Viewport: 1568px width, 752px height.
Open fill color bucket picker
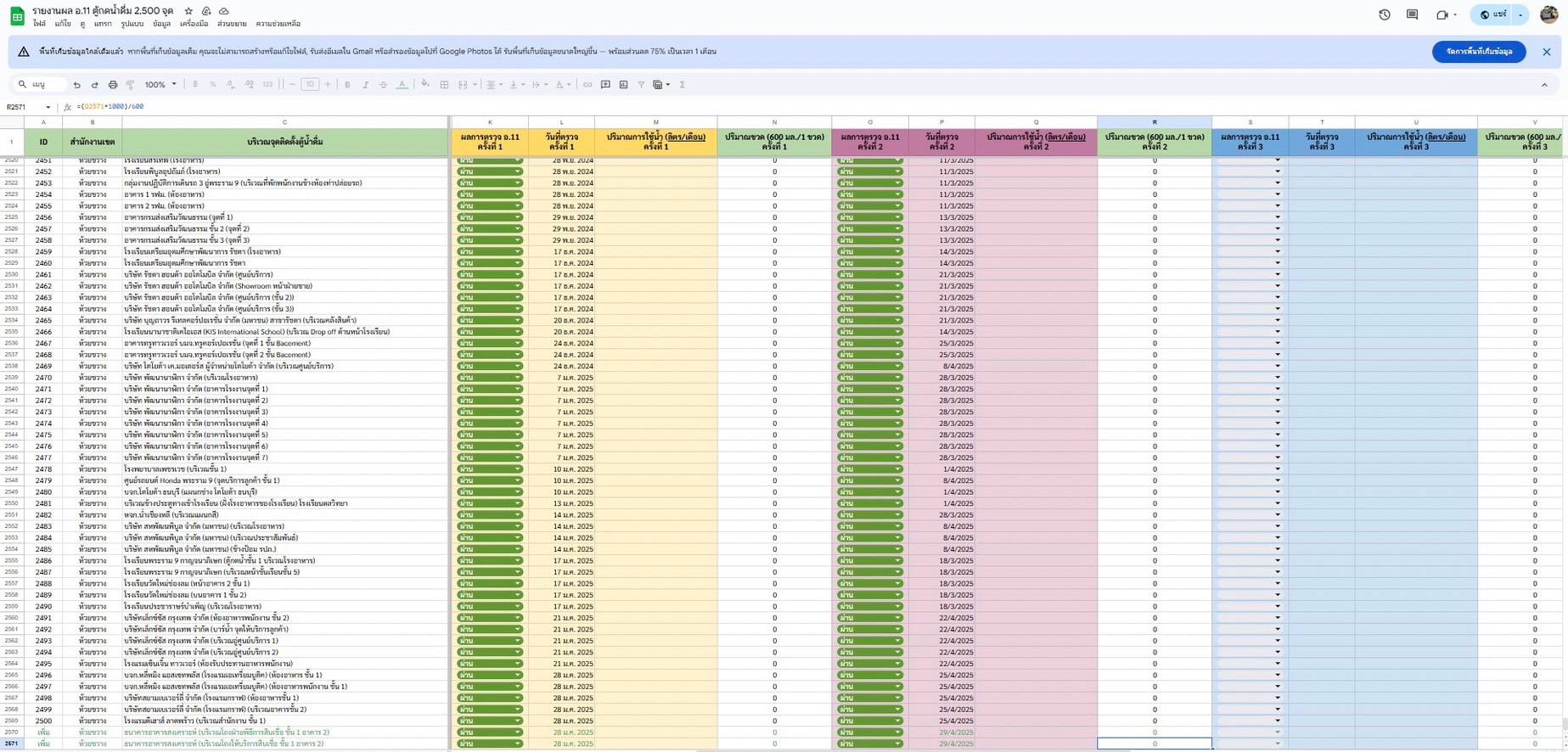pyautogui.click(x=425, y=85)
